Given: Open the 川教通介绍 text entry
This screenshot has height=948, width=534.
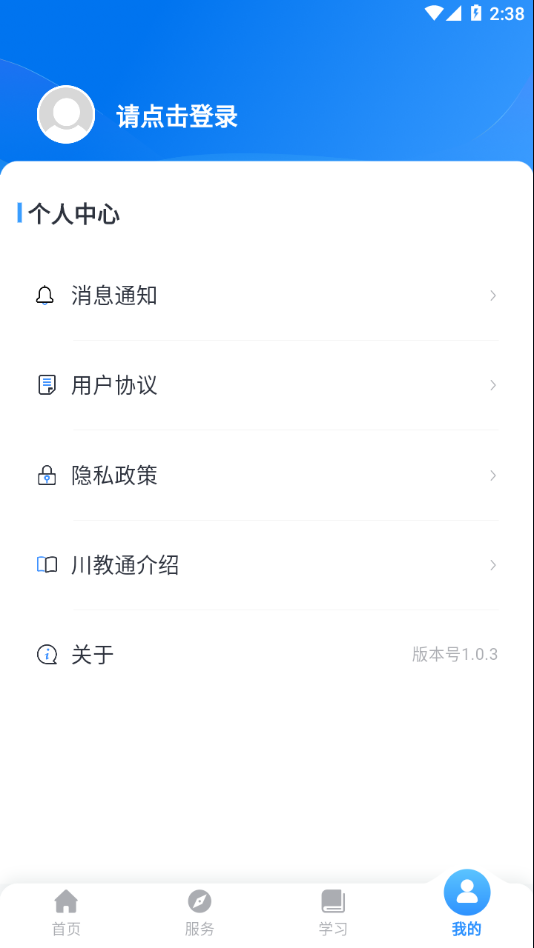Looking at the screenshot, I should coord(125,565).
